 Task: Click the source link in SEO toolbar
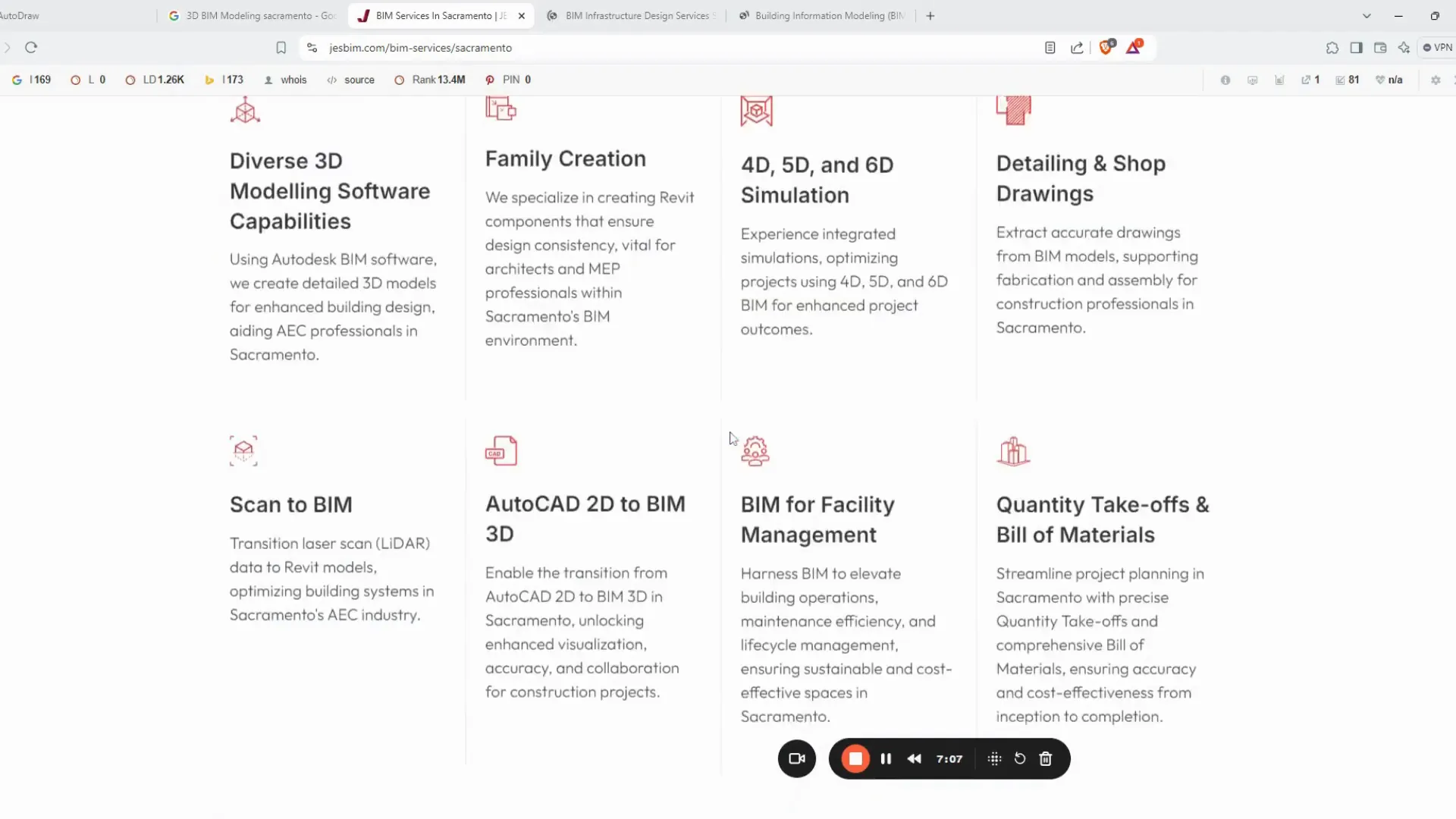(351, 80)
